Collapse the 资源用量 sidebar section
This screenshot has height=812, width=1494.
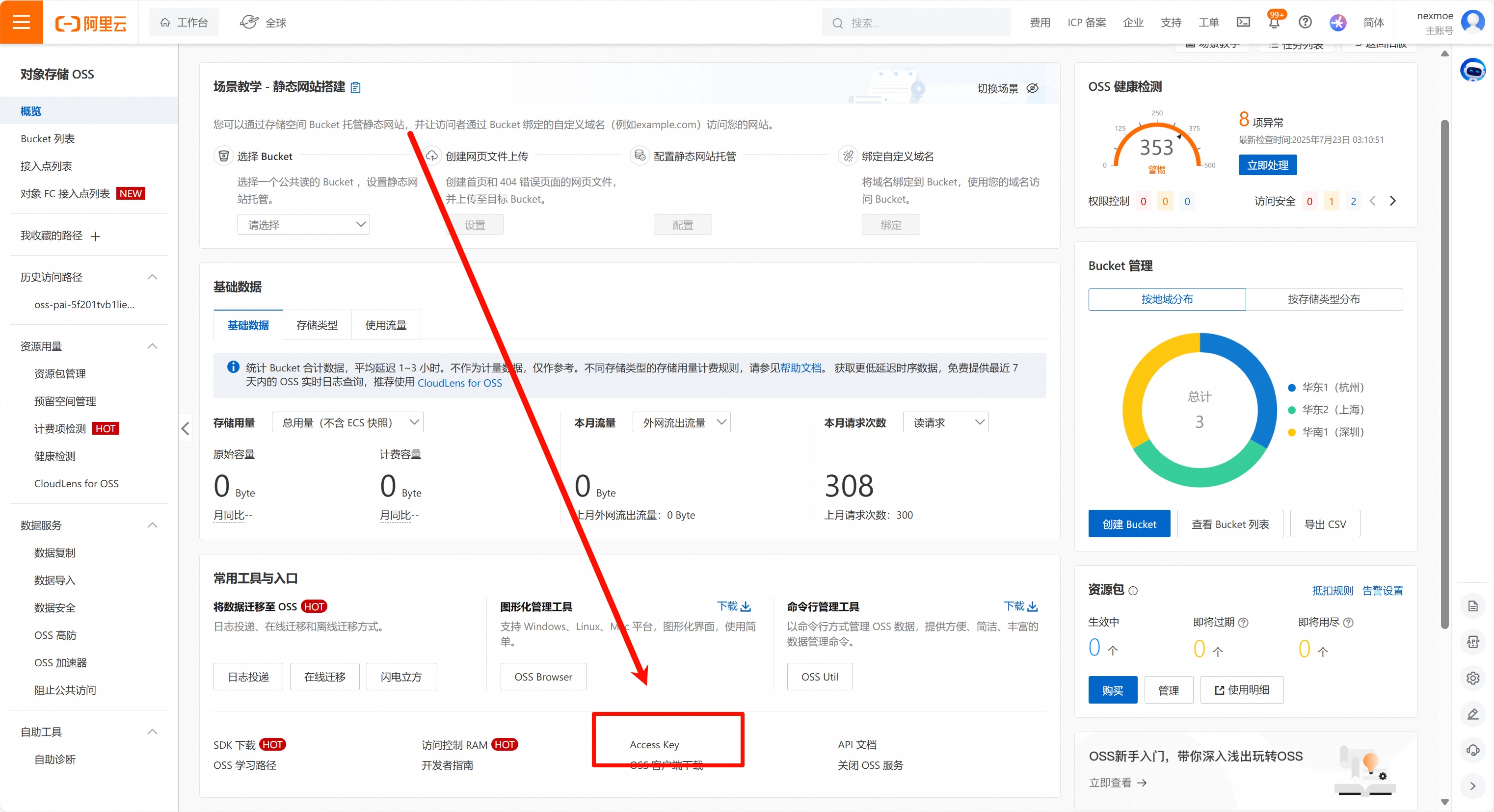(x=152, y=346)
